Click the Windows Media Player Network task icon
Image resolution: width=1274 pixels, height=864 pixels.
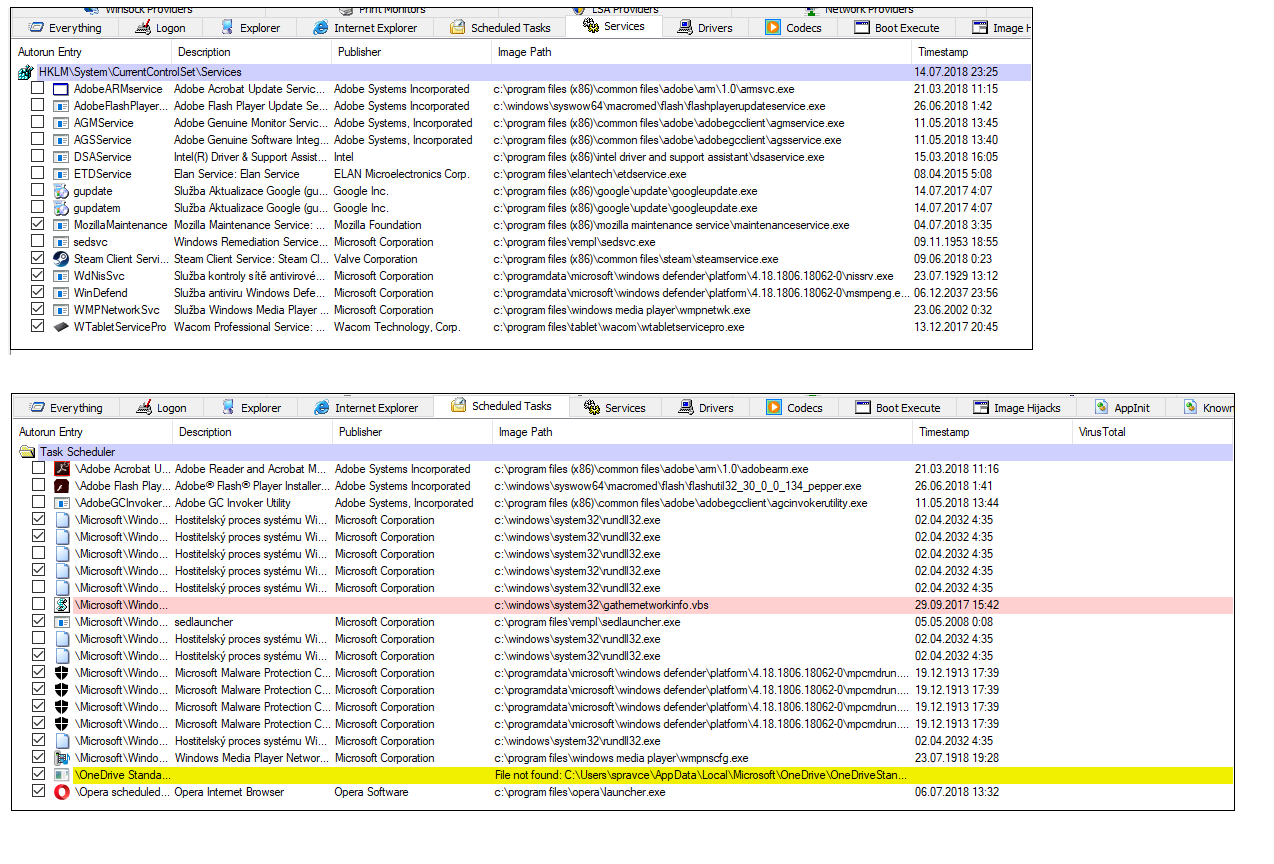click(62, 758)
